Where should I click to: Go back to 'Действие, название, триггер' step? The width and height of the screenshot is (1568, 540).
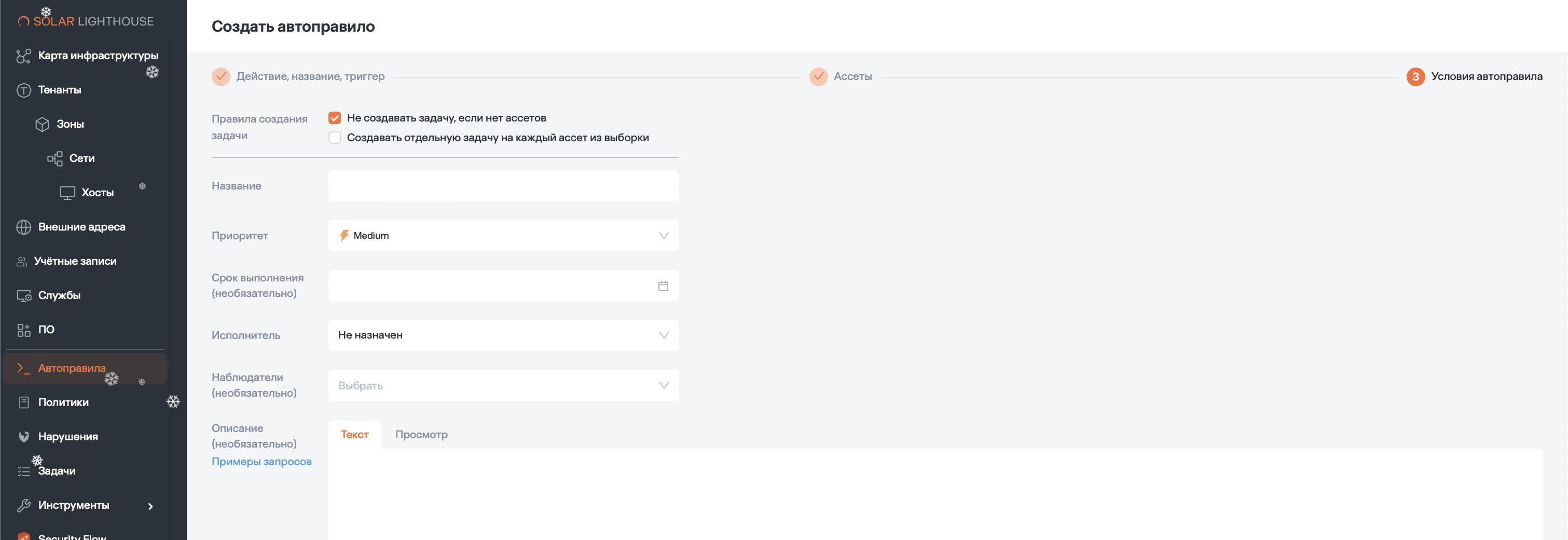click(x=310, y=77)
